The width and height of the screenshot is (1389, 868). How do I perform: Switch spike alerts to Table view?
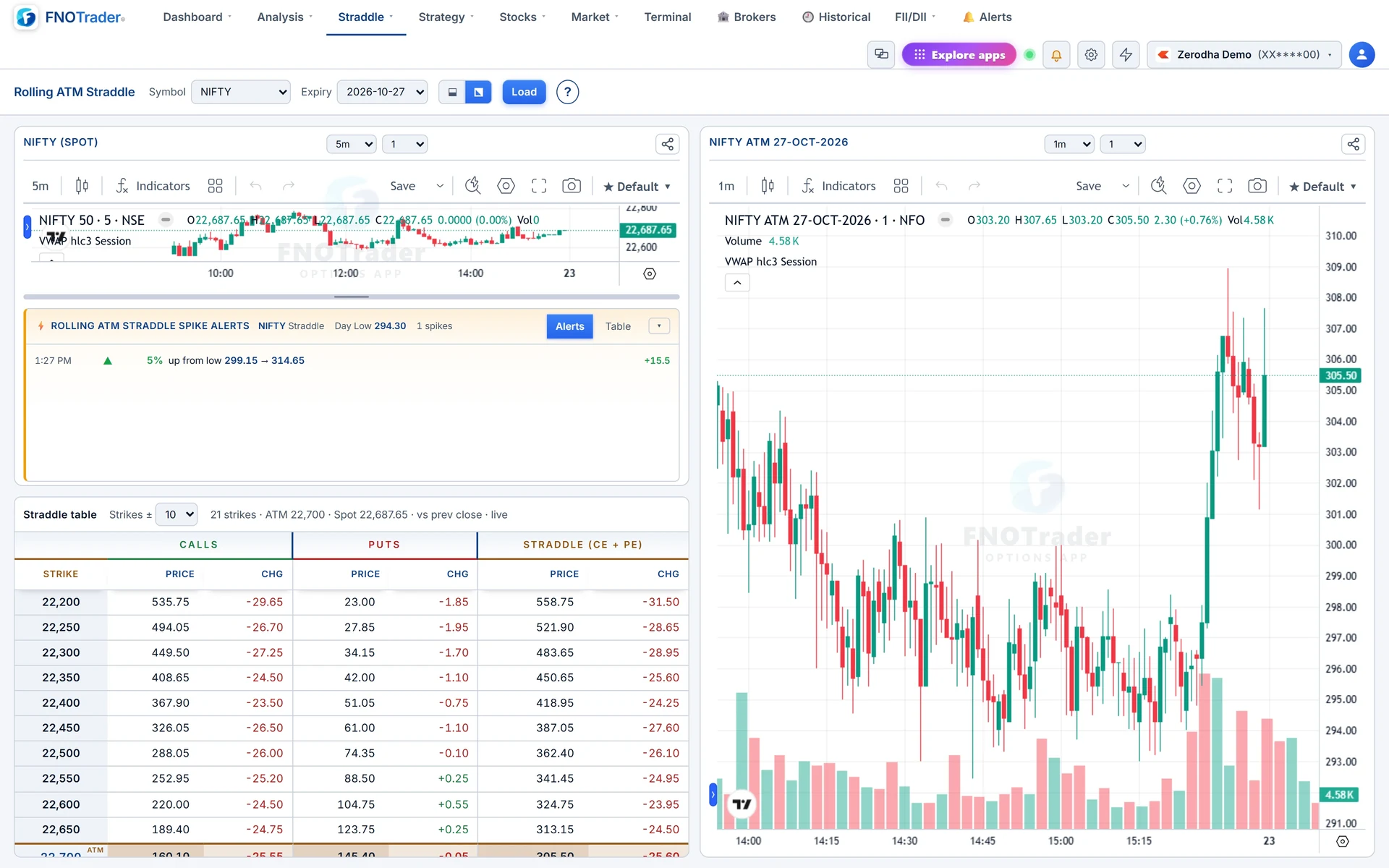618,326
